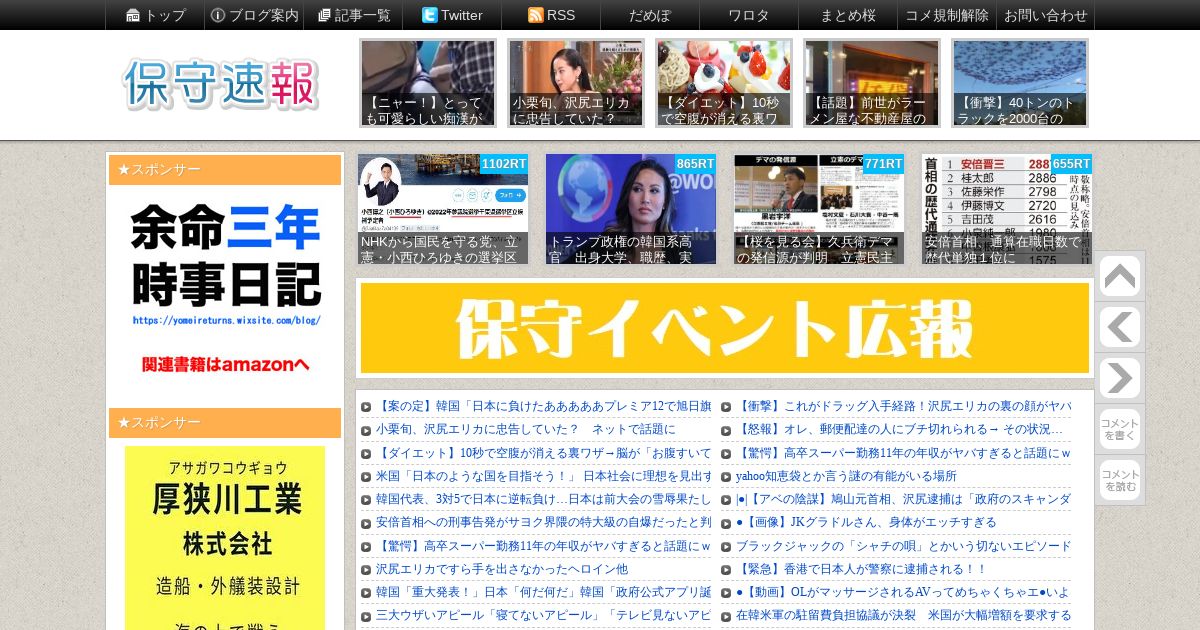Viewport: 1200px width, 630px height.
Task: Open the 【話題】前世がラーメン屋 thumbnail
Action: pos(872,83)
